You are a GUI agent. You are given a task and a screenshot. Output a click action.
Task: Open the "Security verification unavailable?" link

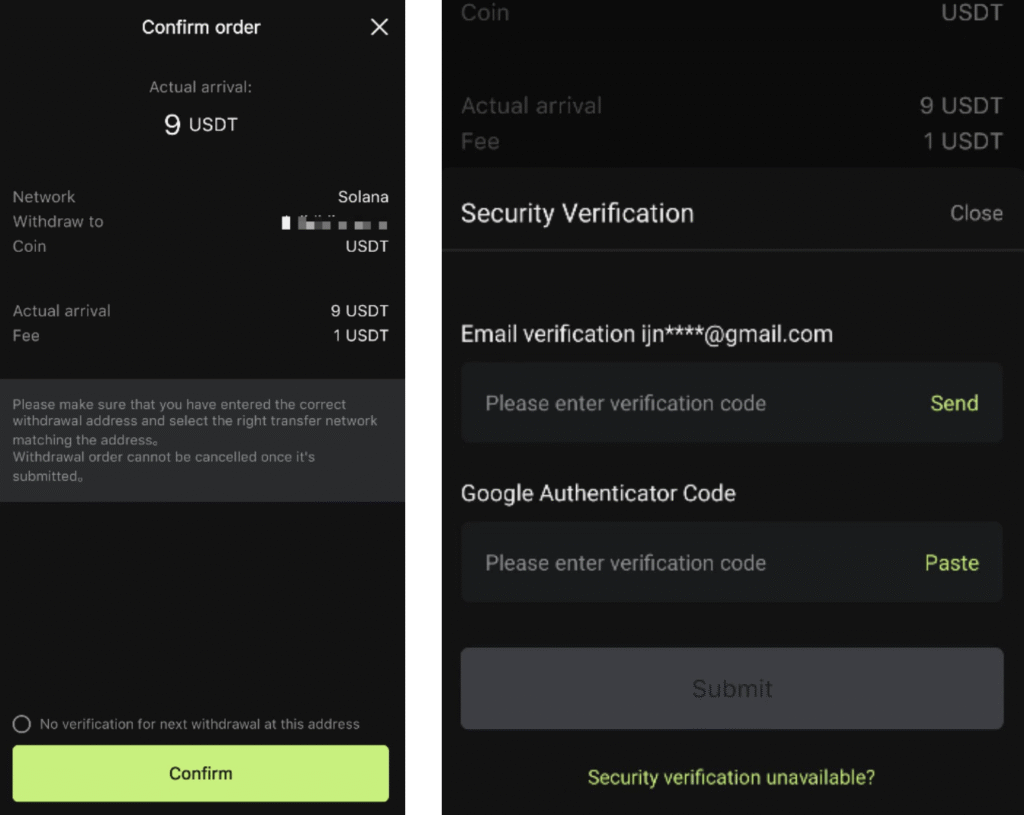(x=731, y=777)
